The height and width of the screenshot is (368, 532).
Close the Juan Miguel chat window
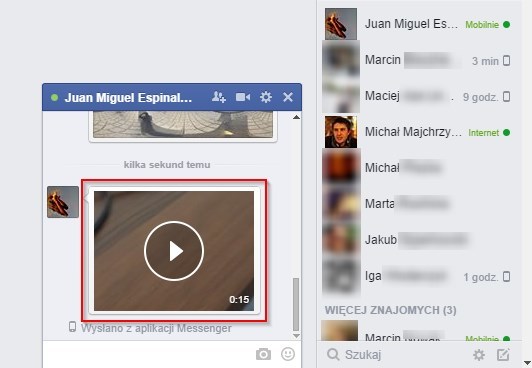[x=288, y=97]
